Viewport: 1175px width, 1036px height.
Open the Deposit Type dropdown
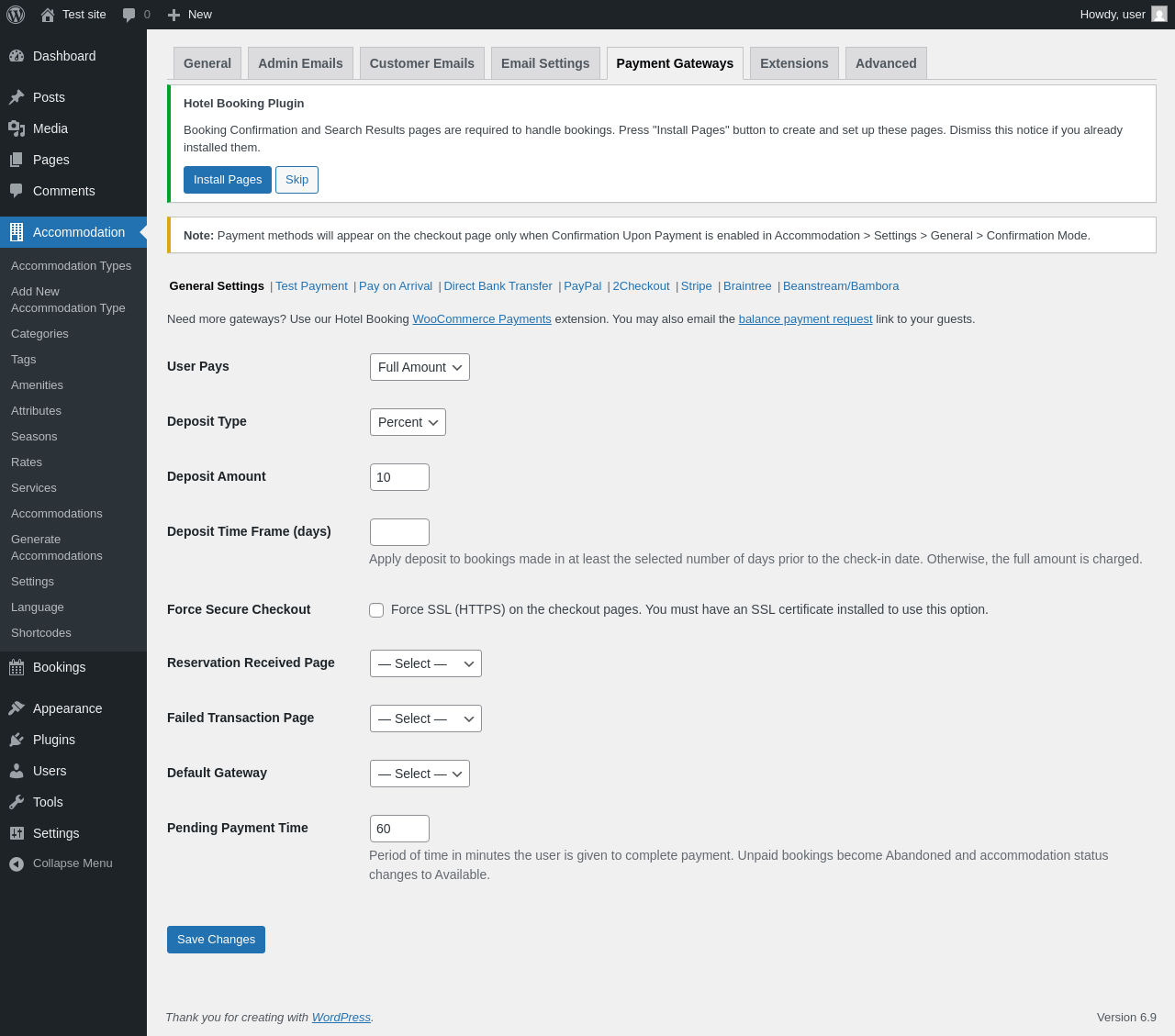pos(408,422)
